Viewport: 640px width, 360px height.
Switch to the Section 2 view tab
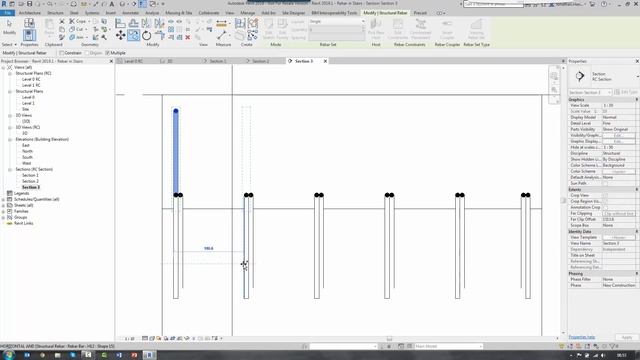coord(260,61)
